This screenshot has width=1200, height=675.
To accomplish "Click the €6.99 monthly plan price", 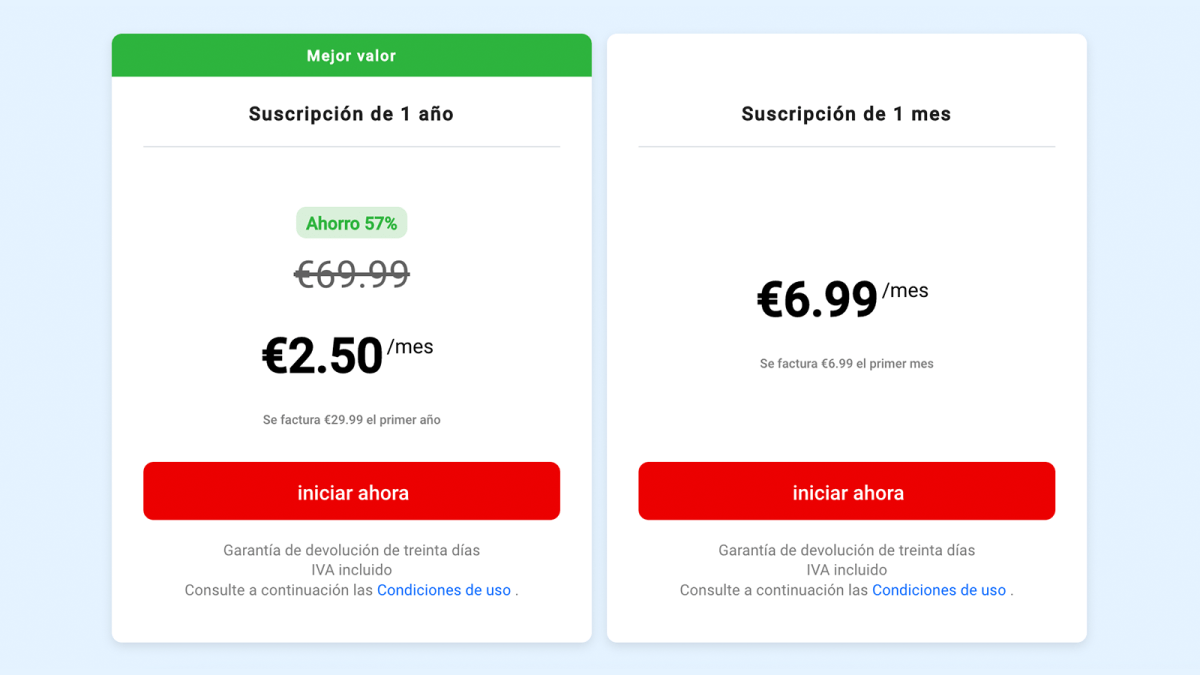I will click(x=817, y=300).
